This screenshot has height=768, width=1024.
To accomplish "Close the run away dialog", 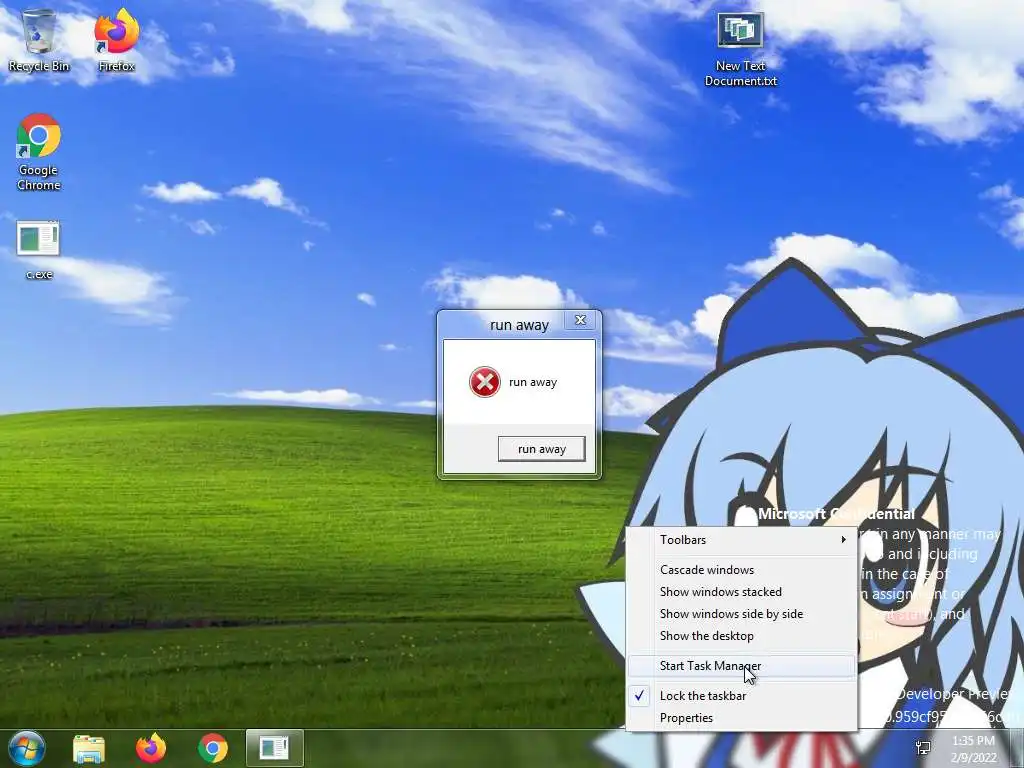I will [x=580, y=320].
